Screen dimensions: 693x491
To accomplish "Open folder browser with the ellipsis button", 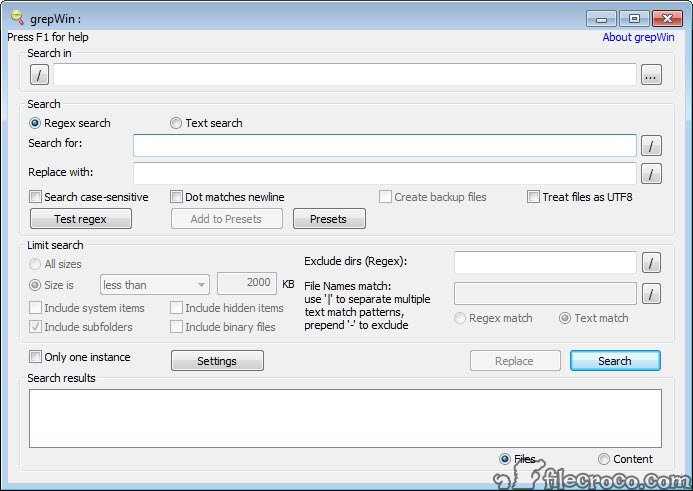I will (x=651, y=74).
